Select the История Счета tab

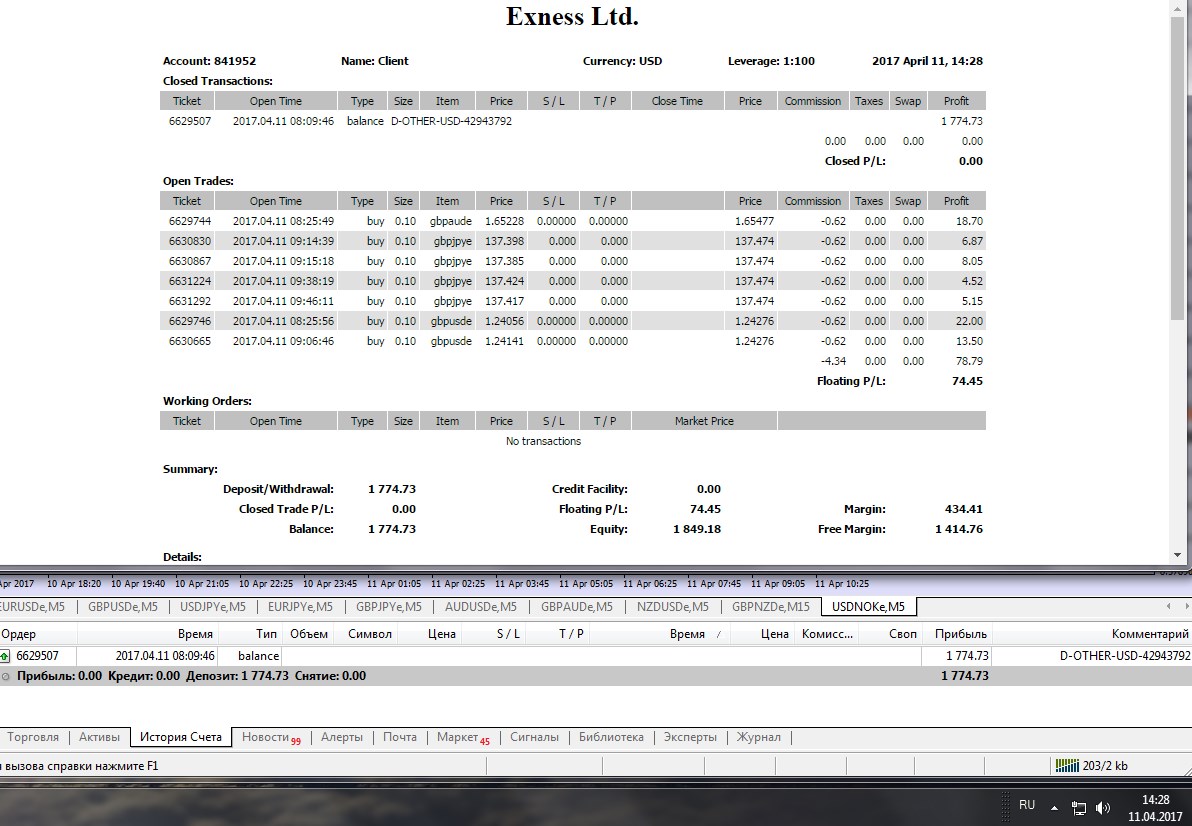click(x=181, y=737)
